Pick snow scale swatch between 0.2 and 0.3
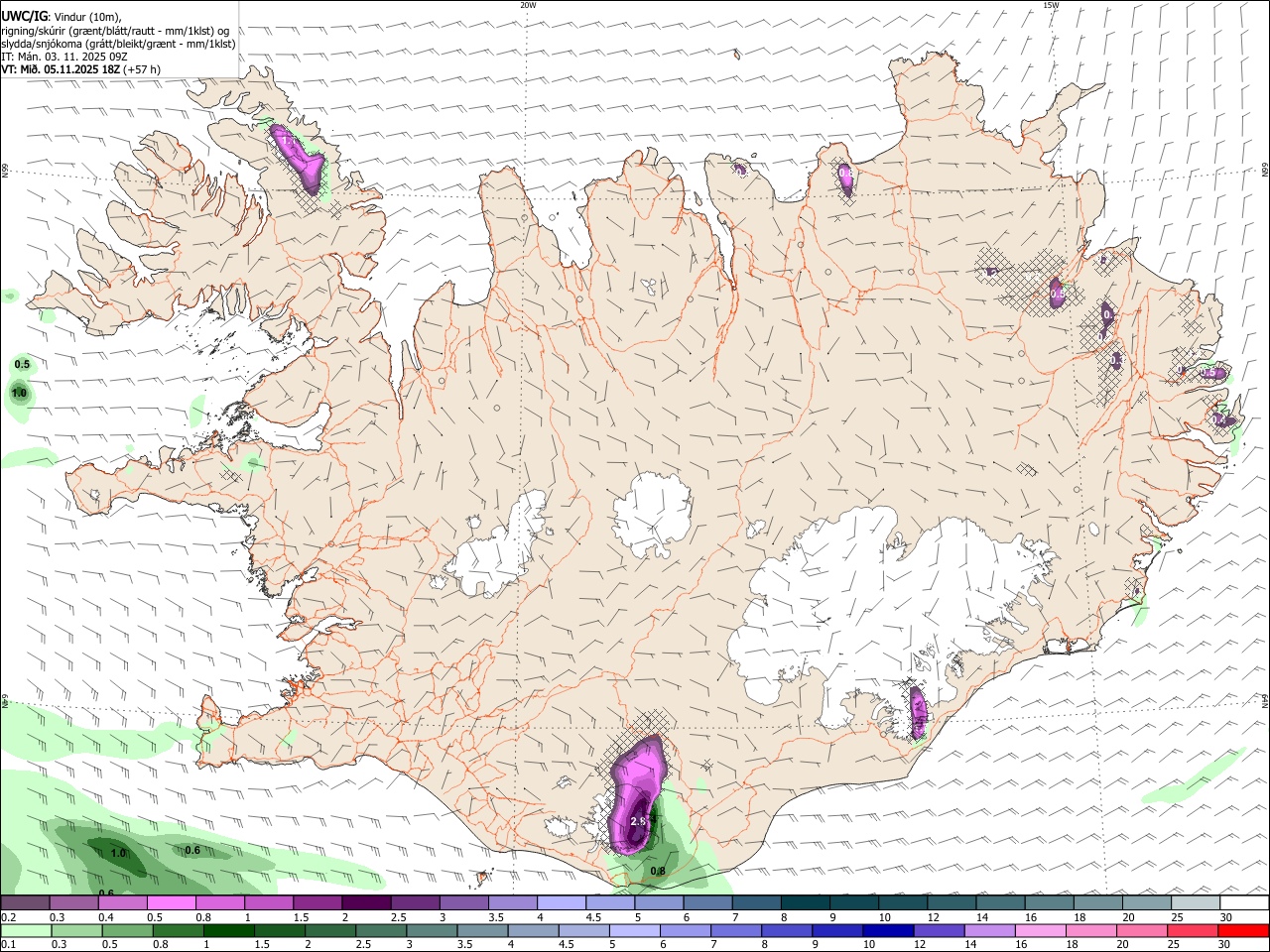This screenshot has width=1270, height=952. [x=25, y=902]
